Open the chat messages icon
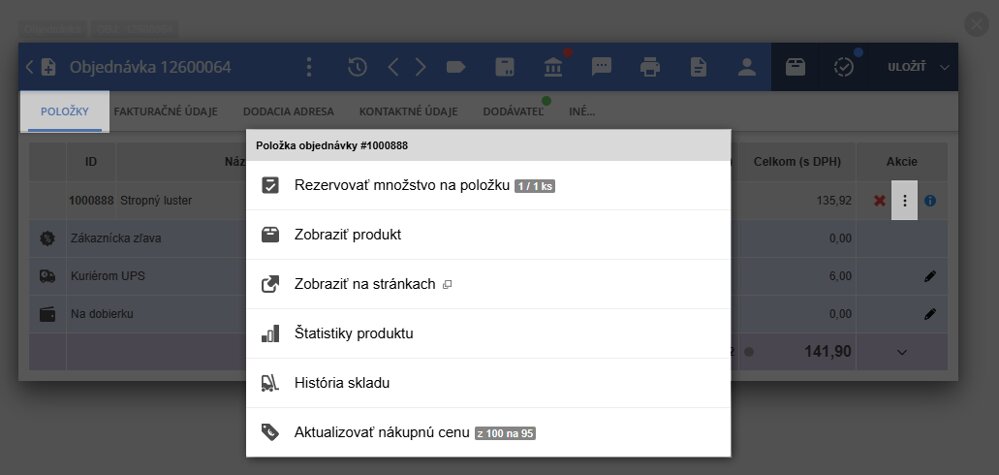 (601, 67)
